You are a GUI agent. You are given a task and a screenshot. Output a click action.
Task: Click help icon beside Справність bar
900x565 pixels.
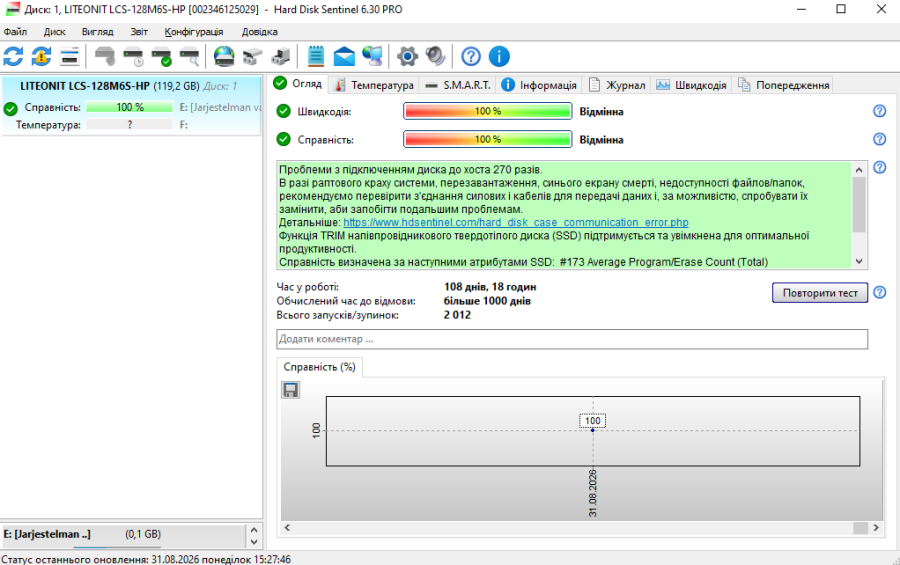(x=879, y=139)
